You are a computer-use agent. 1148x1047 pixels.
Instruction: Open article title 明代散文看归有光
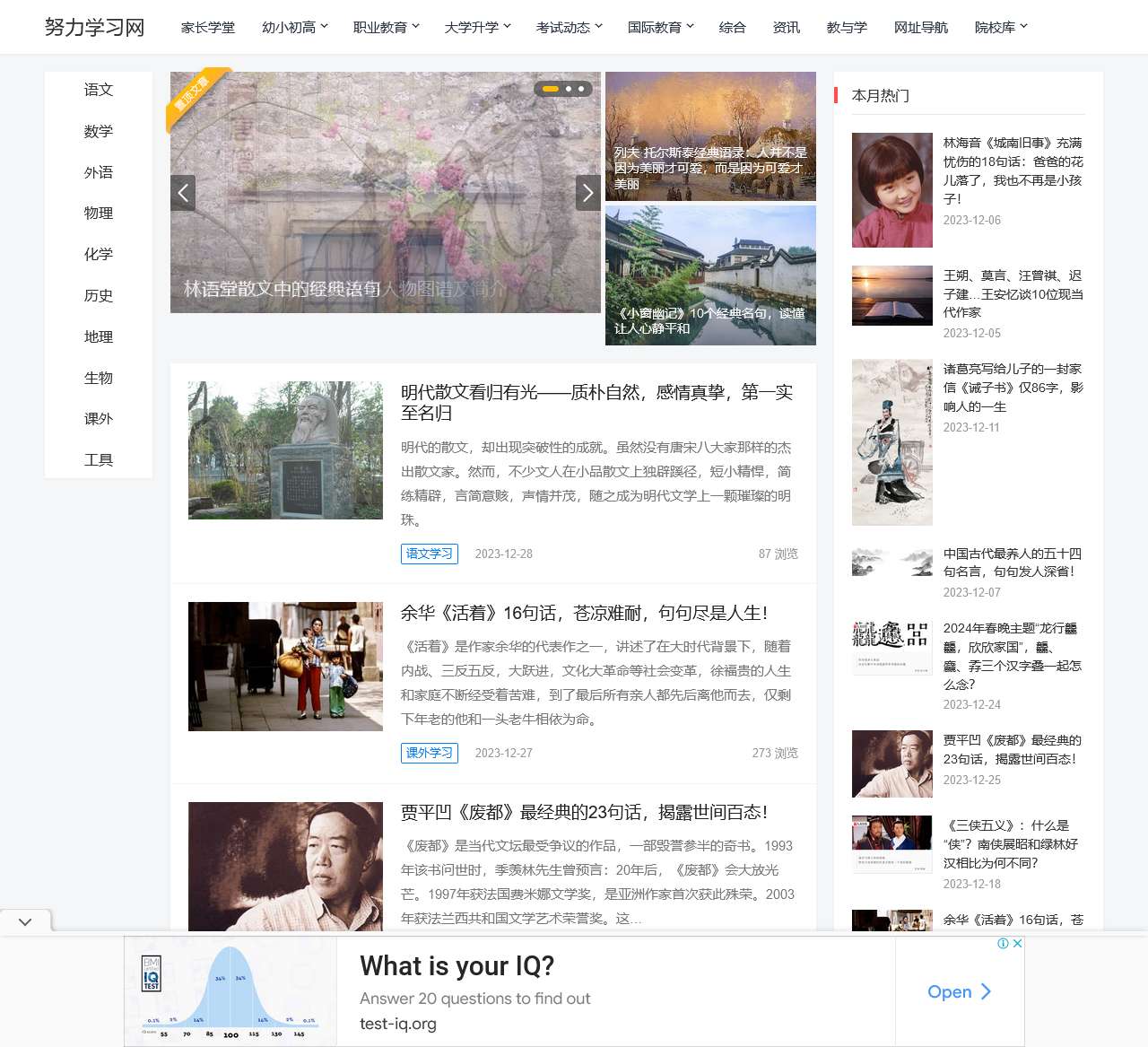pyautogui.click(x=597, y=403)
